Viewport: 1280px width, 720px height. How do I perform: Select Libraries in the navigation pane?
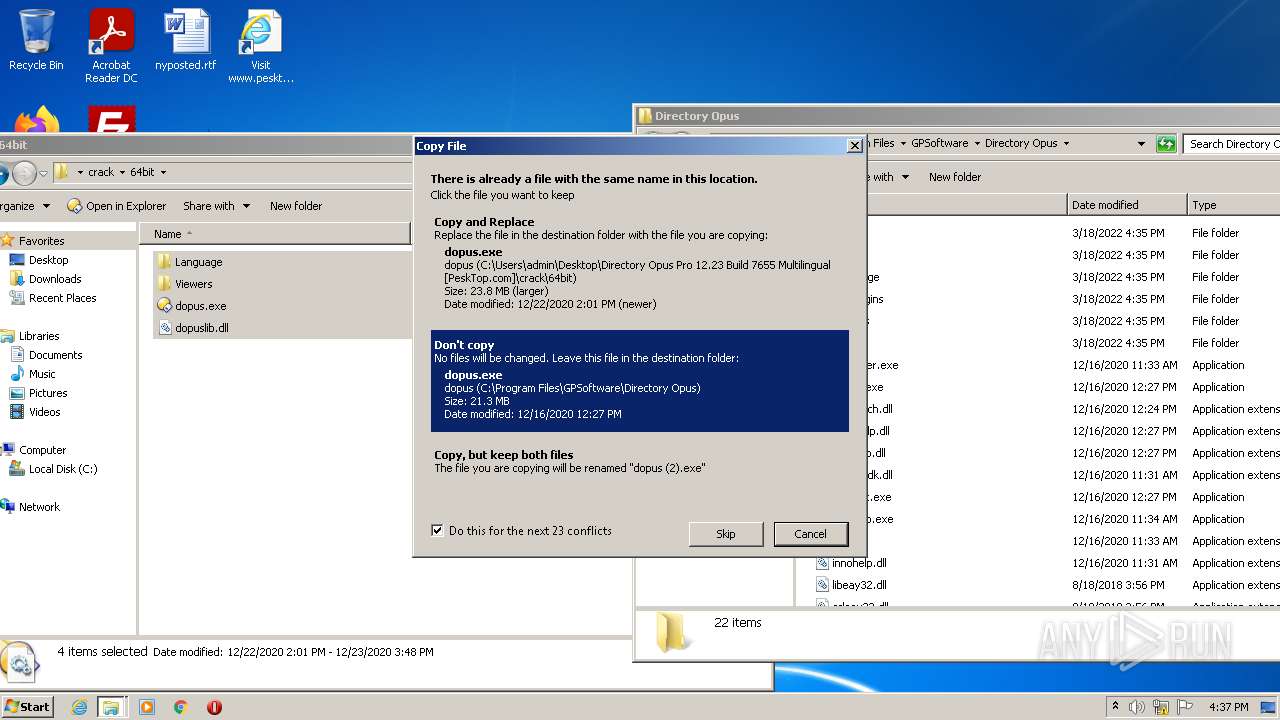pyautogui.click(x=39, y=336)
